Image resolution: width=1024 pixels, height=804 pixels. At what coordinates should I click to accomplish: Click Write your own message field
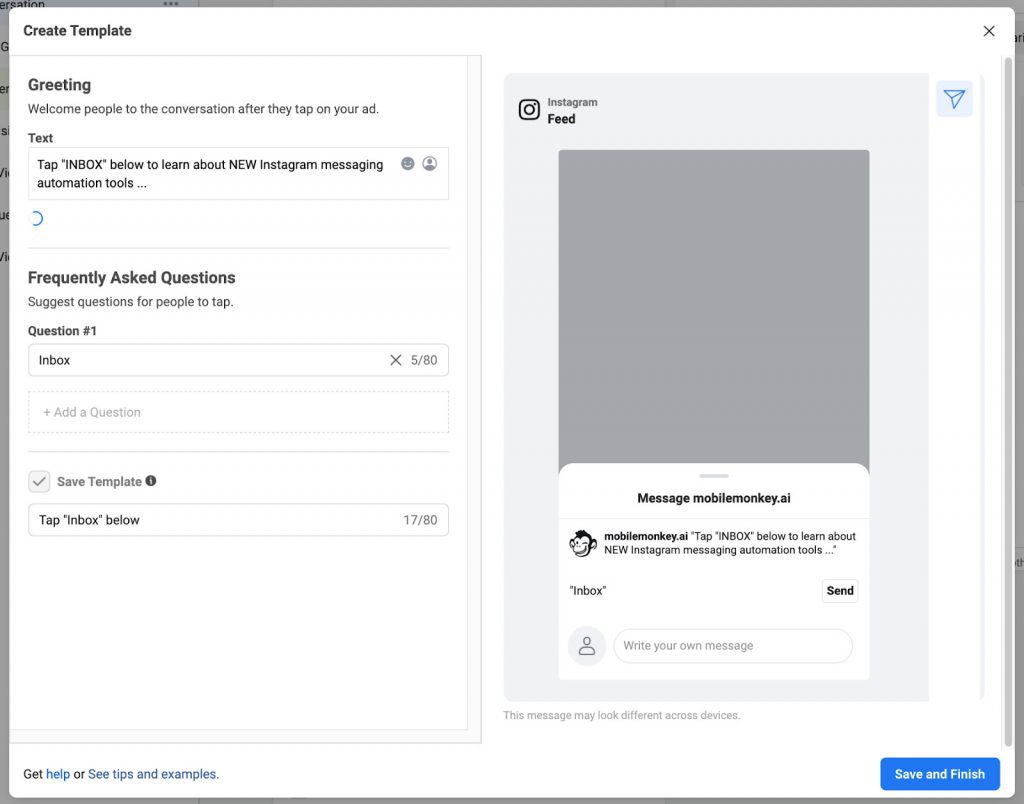tap(733, 646)
